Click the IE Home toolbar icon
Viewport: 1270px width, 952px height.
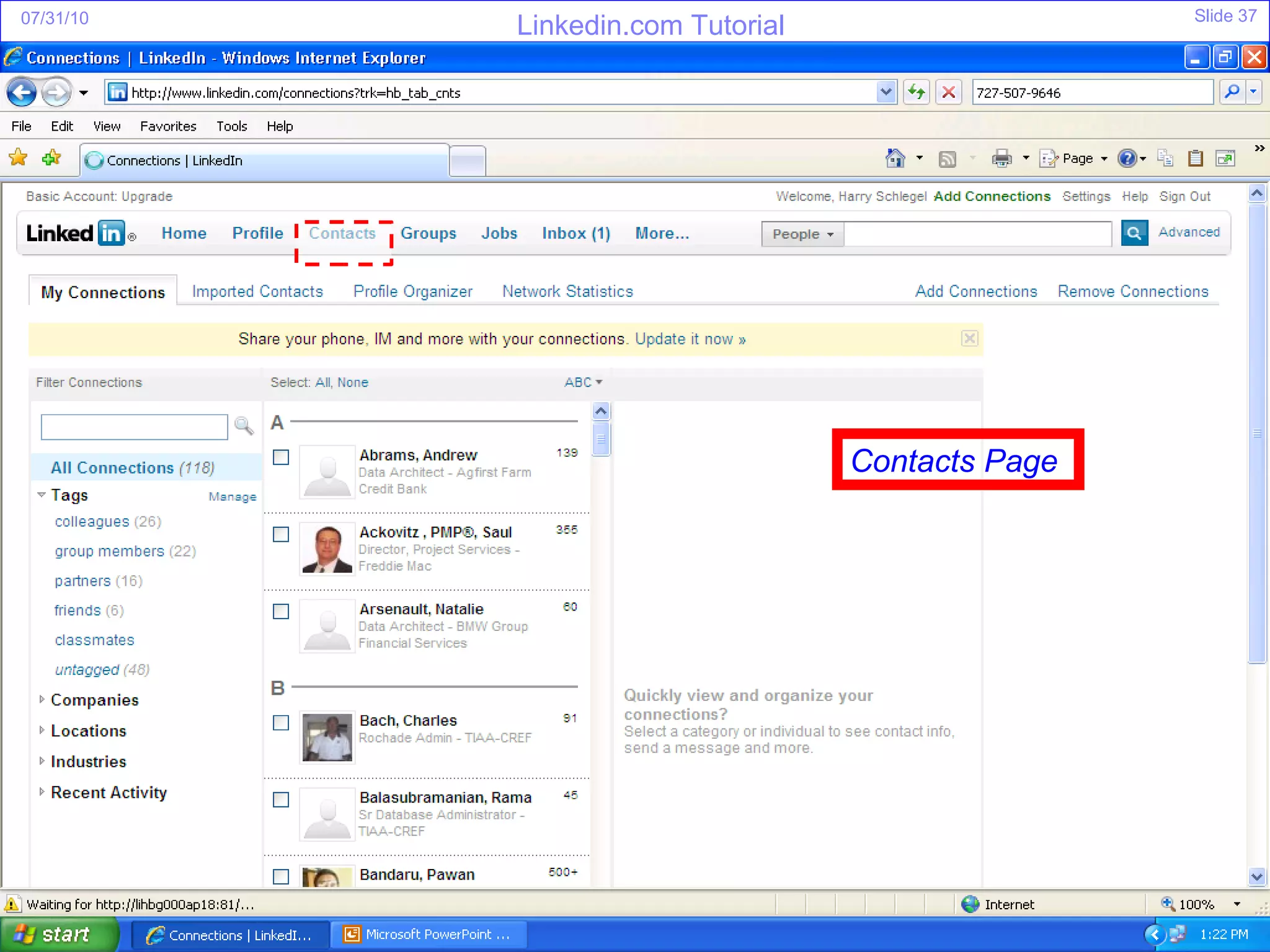(x=895, y=159)
